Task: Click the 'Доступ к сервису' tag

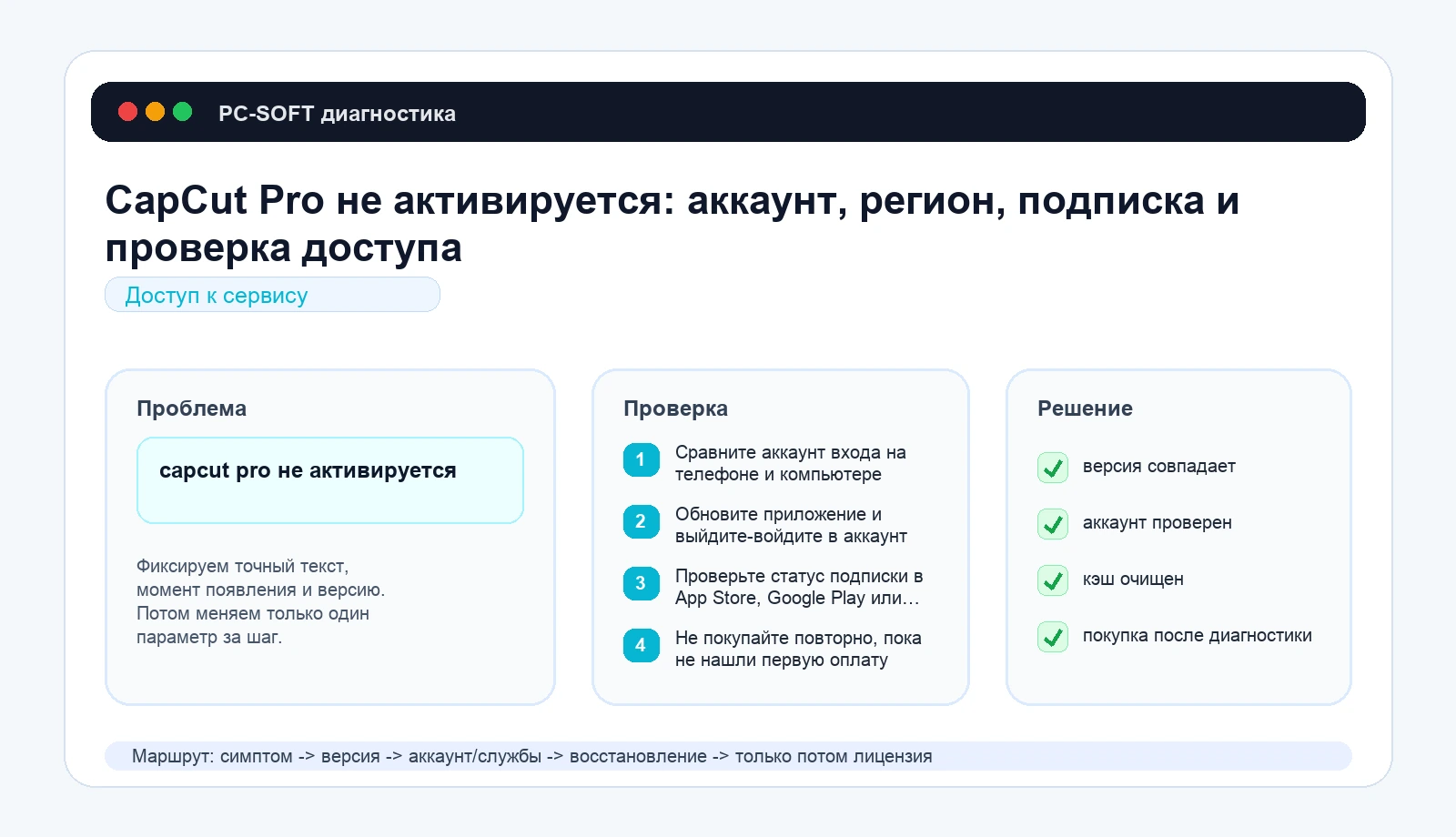Action: tap(272, 295)
